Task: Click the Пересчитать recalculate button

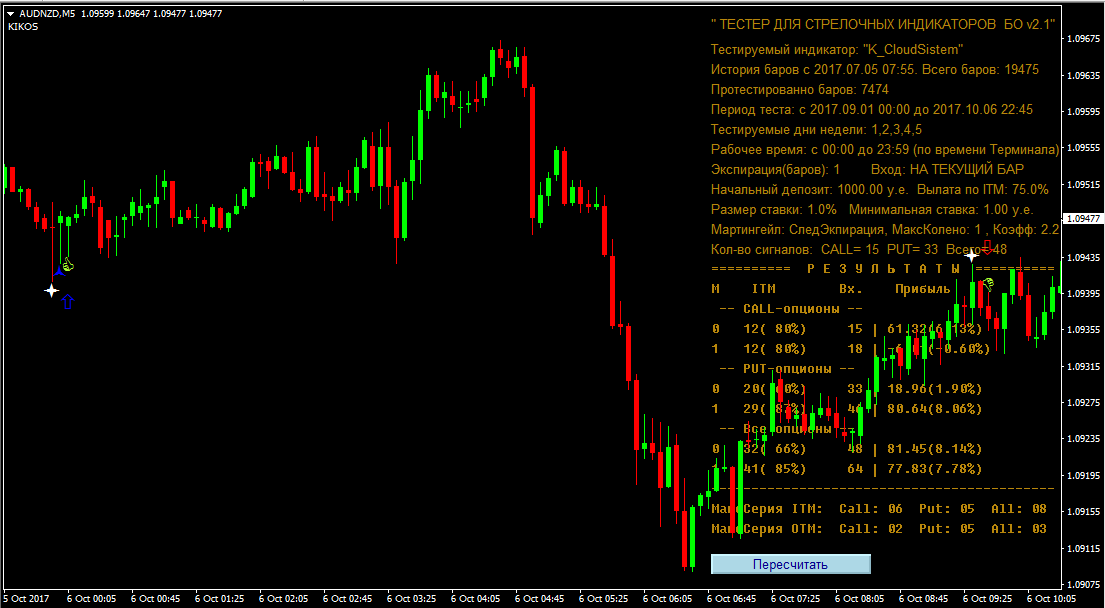Action: click(790, 564)
